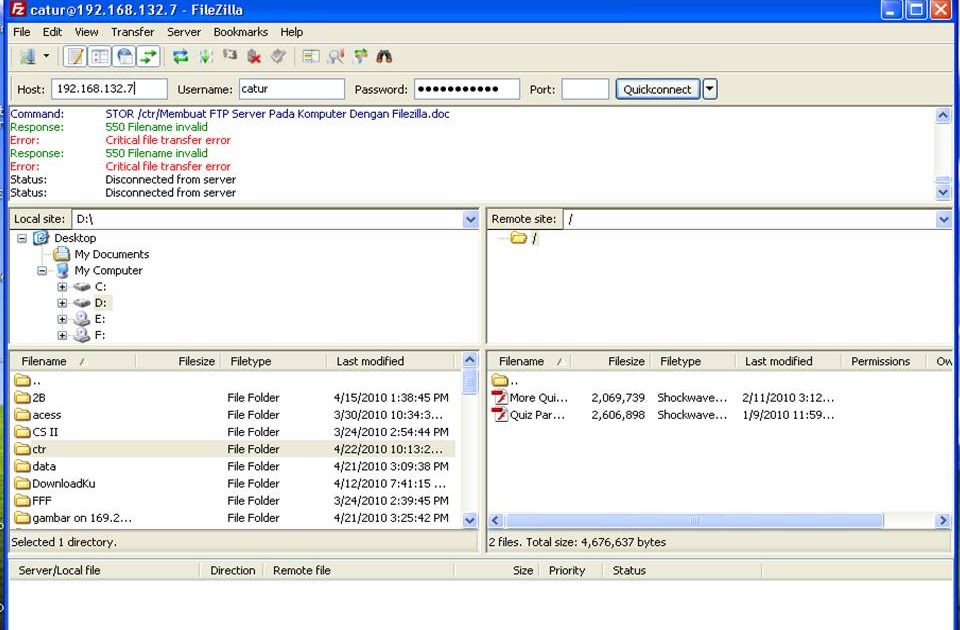This screenshot has width=960, height=630.
Task: Click the Cancel current operation icon
Action: 230,56
